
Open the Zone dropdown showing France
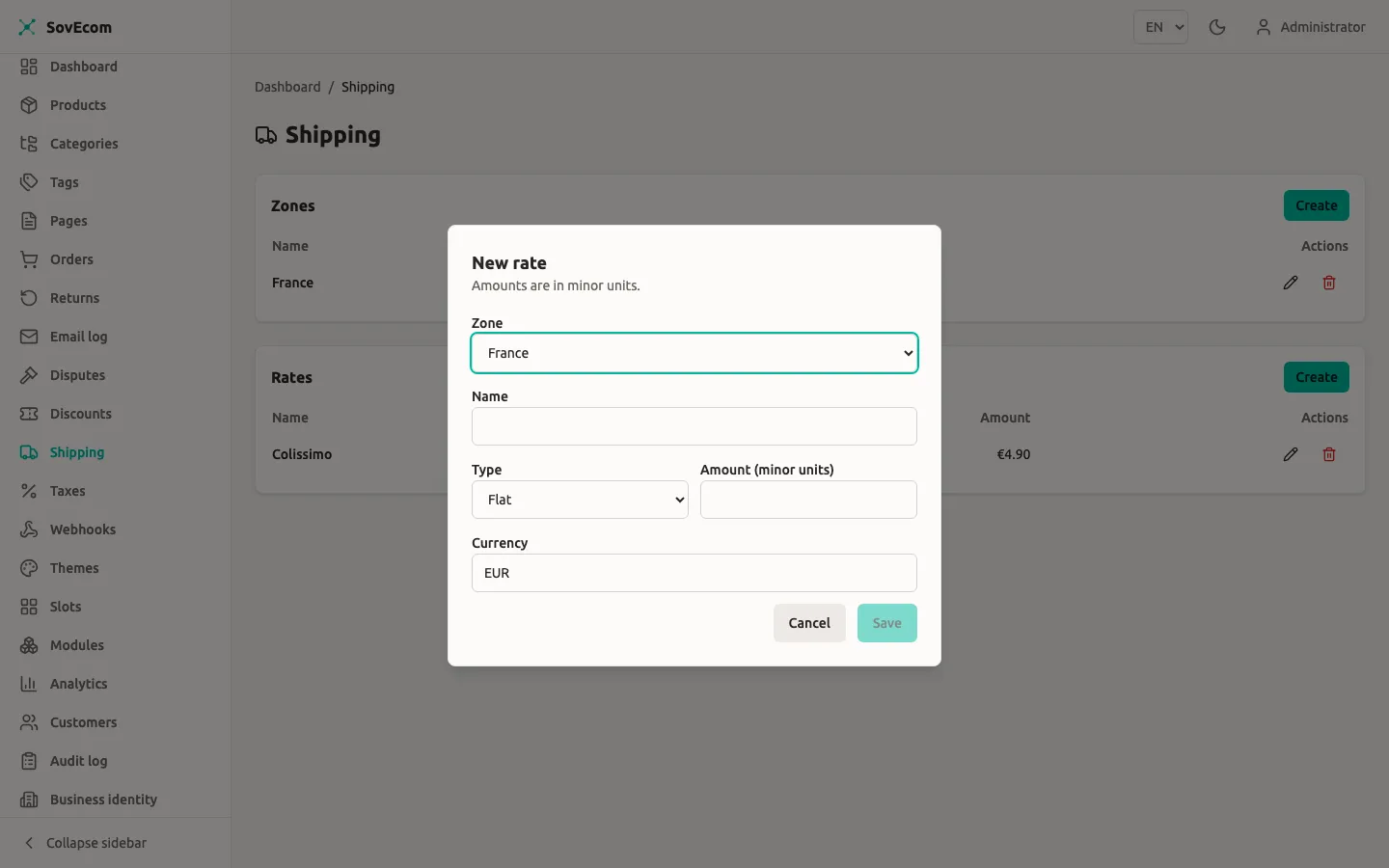click(694, 353)
